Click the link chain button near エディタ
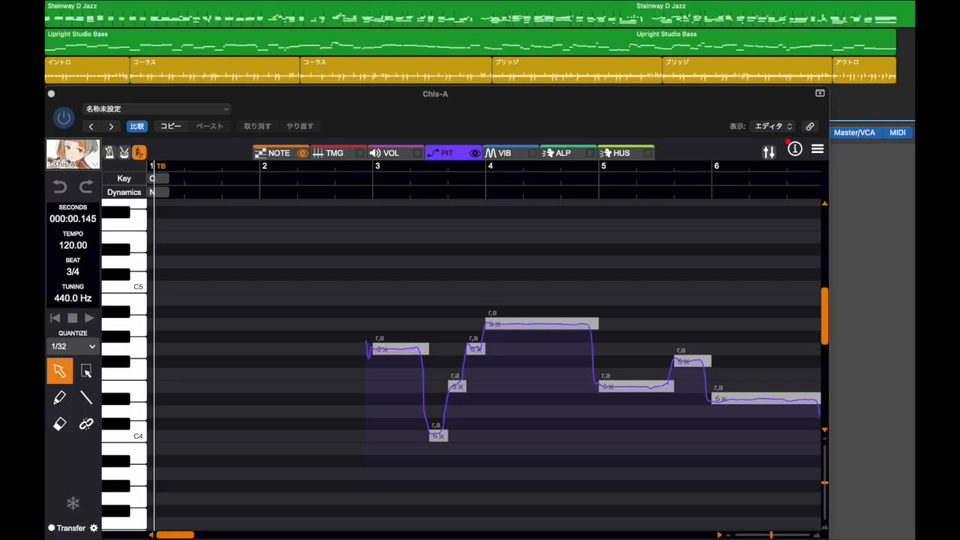The height and width of the screenshot is (540, 960). (x=810, y=126)
